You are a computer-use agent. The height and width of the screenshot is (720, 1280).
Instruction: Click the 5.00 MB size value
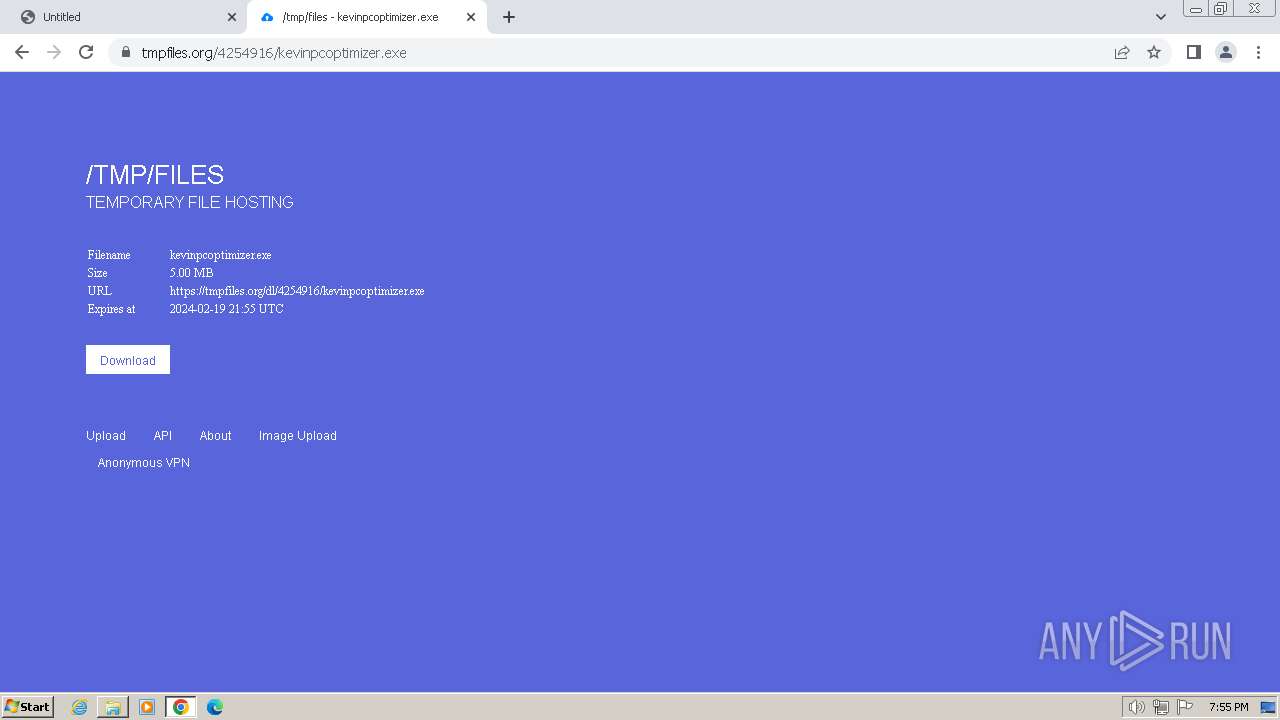191,273
